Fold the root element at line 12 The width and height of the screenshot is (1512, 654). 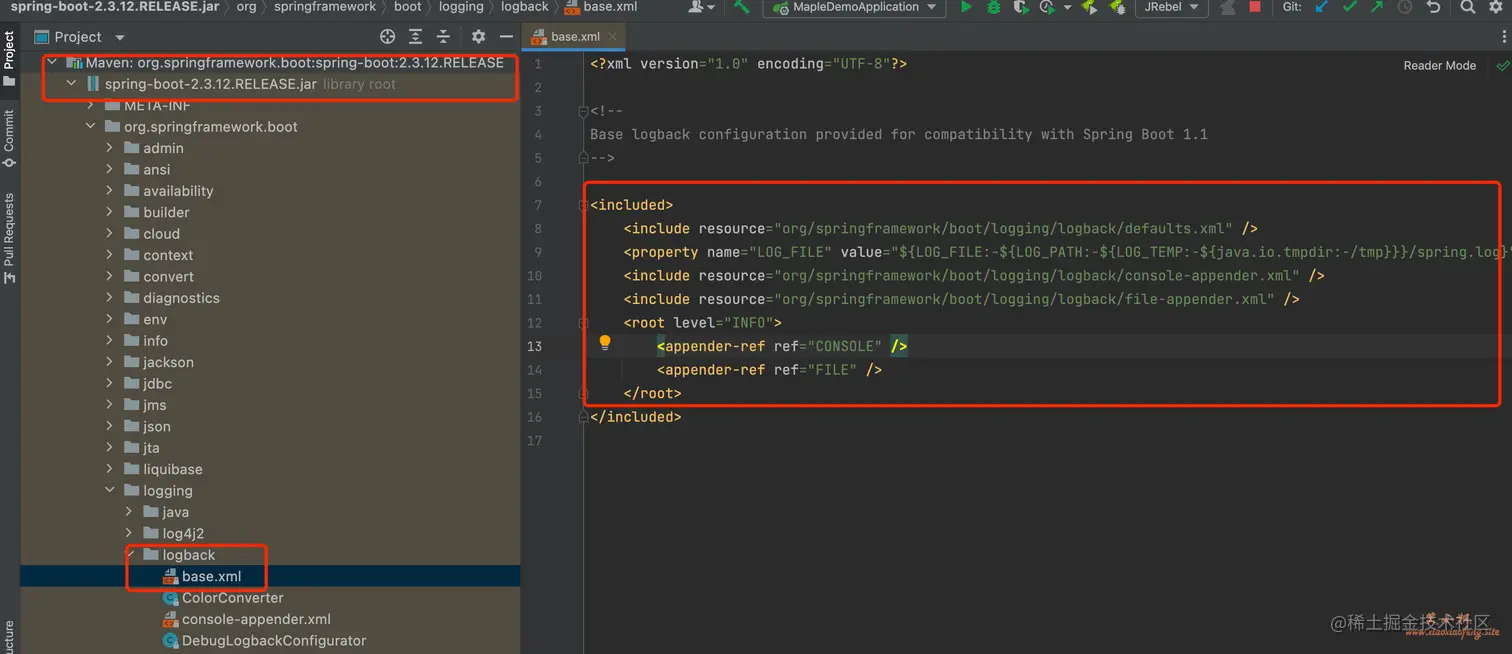click(583, 323)
